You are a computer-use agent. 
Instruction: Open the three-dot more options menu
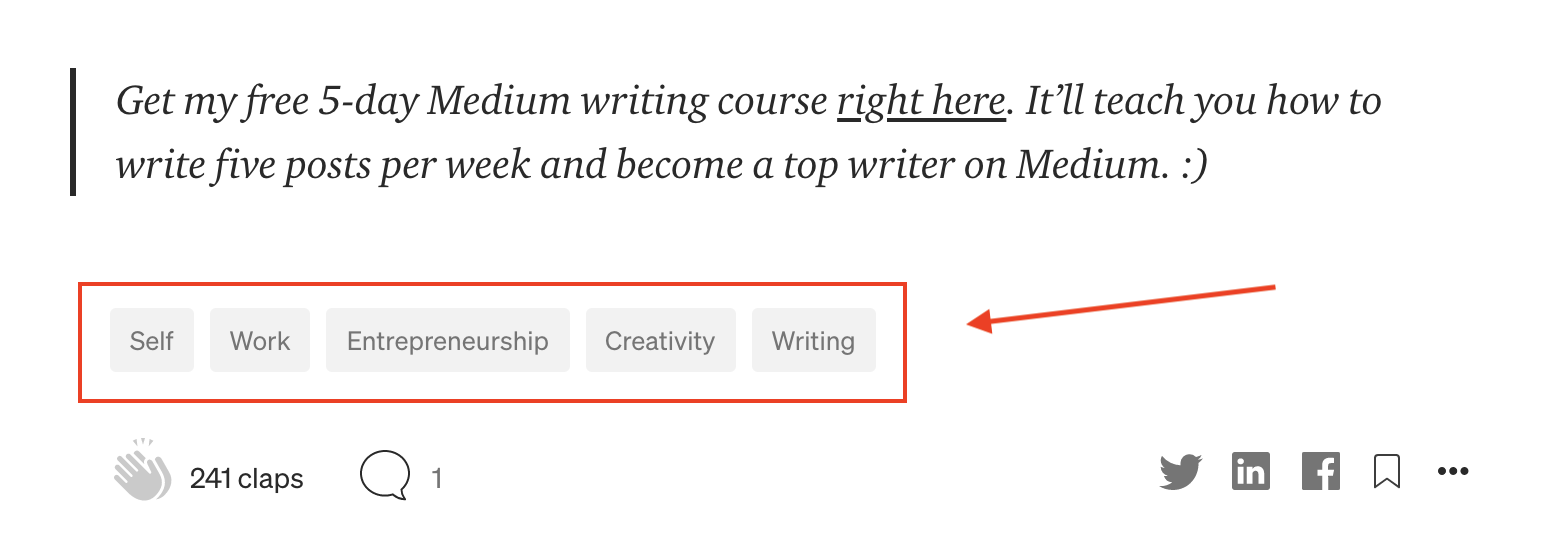coord(1453,472)
